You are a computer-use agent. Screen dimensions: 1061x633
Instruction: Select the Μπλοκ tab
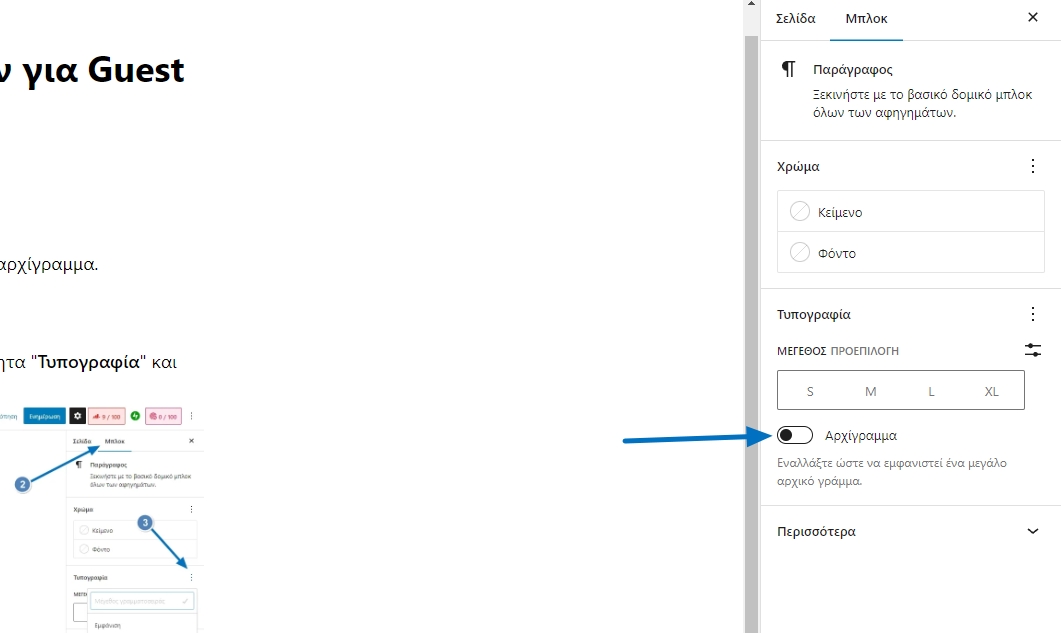(x=866, y=18)
